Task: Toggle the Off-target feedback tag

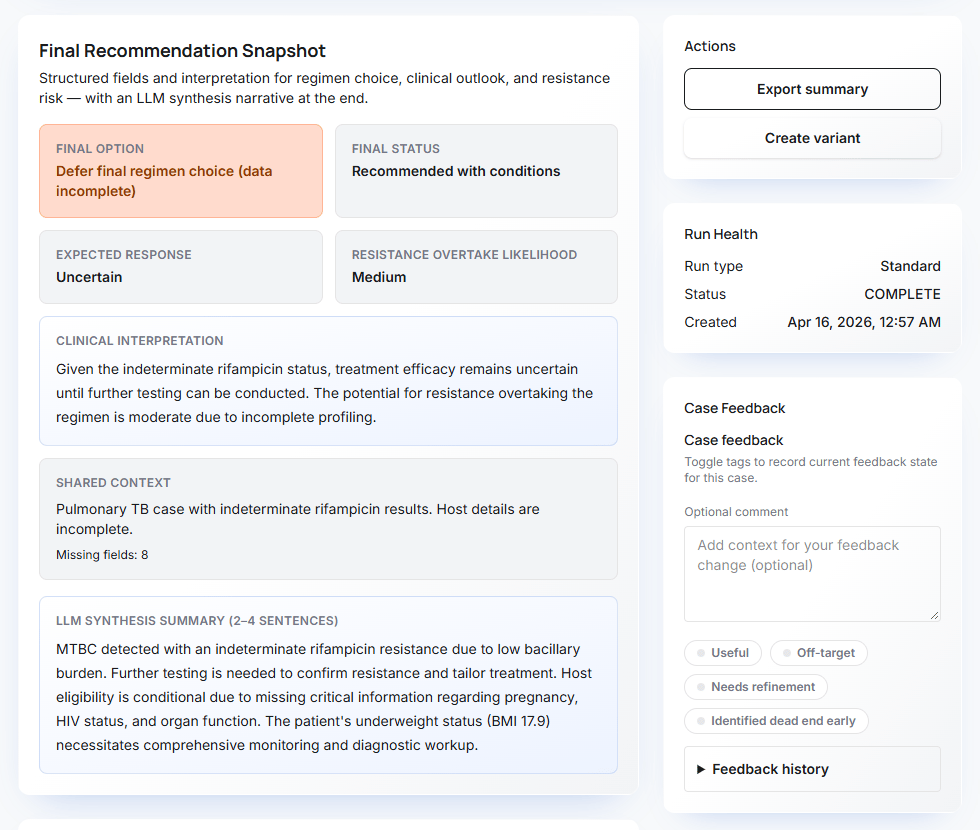Action: pos(819,652)
